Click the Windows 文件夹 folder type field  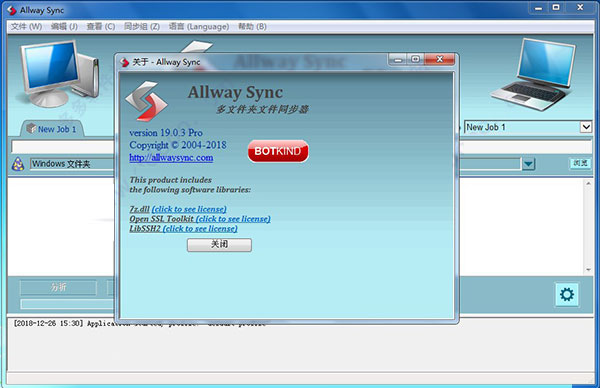[x=72, y=164]
